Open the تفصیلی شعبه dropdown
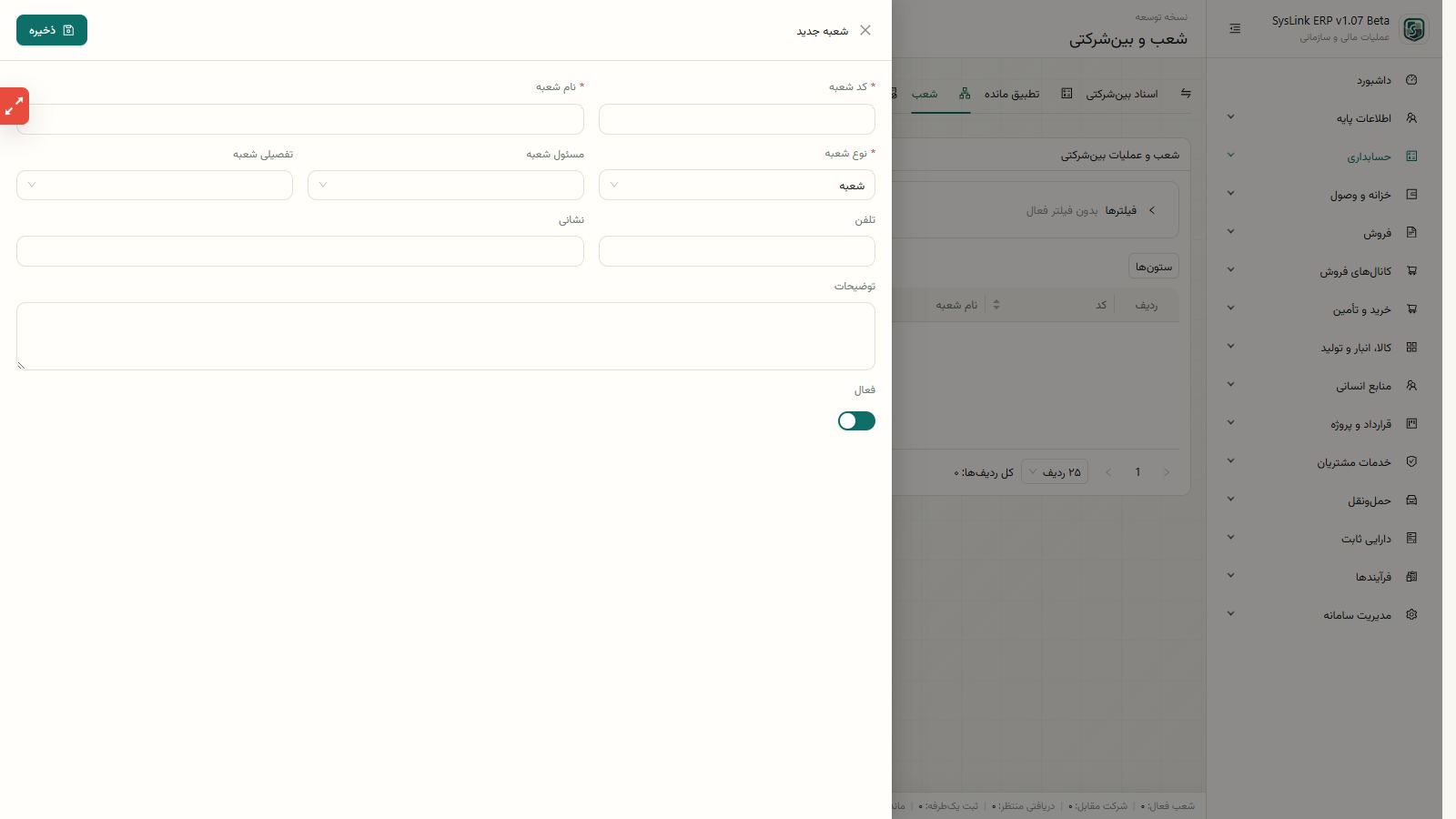Viewport: 1456px width, 819px height. tap(155, 185)
